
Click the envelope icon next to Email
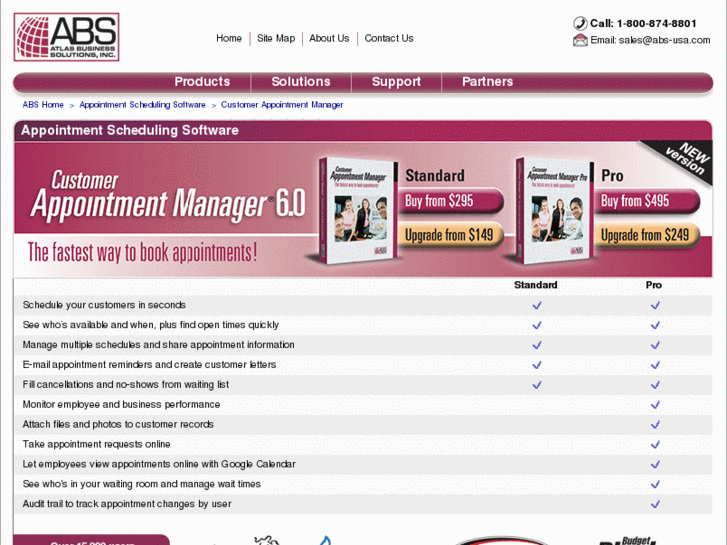click(x=580, y=40)
